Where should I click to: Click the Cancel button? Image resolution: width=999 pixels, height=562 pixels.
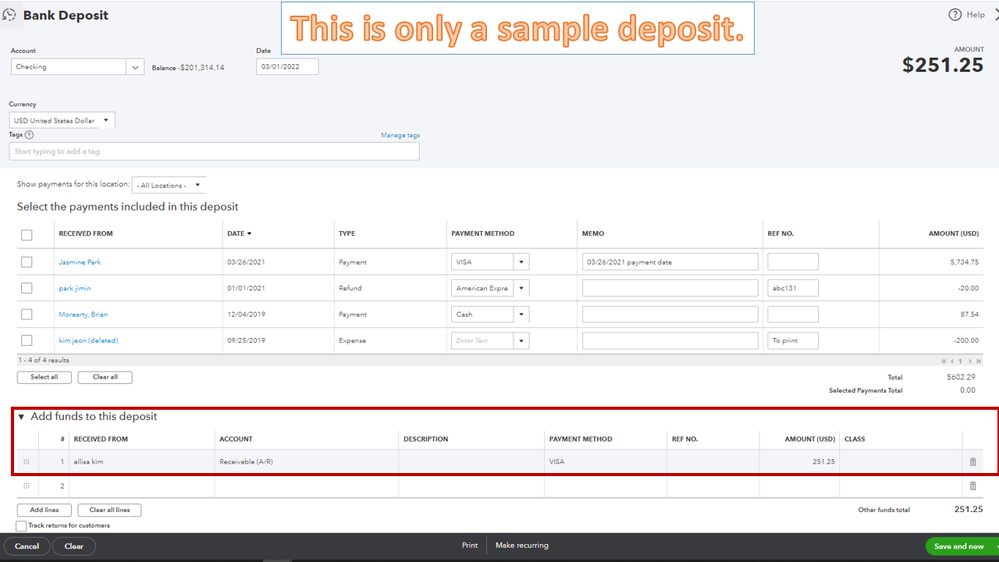27,546
